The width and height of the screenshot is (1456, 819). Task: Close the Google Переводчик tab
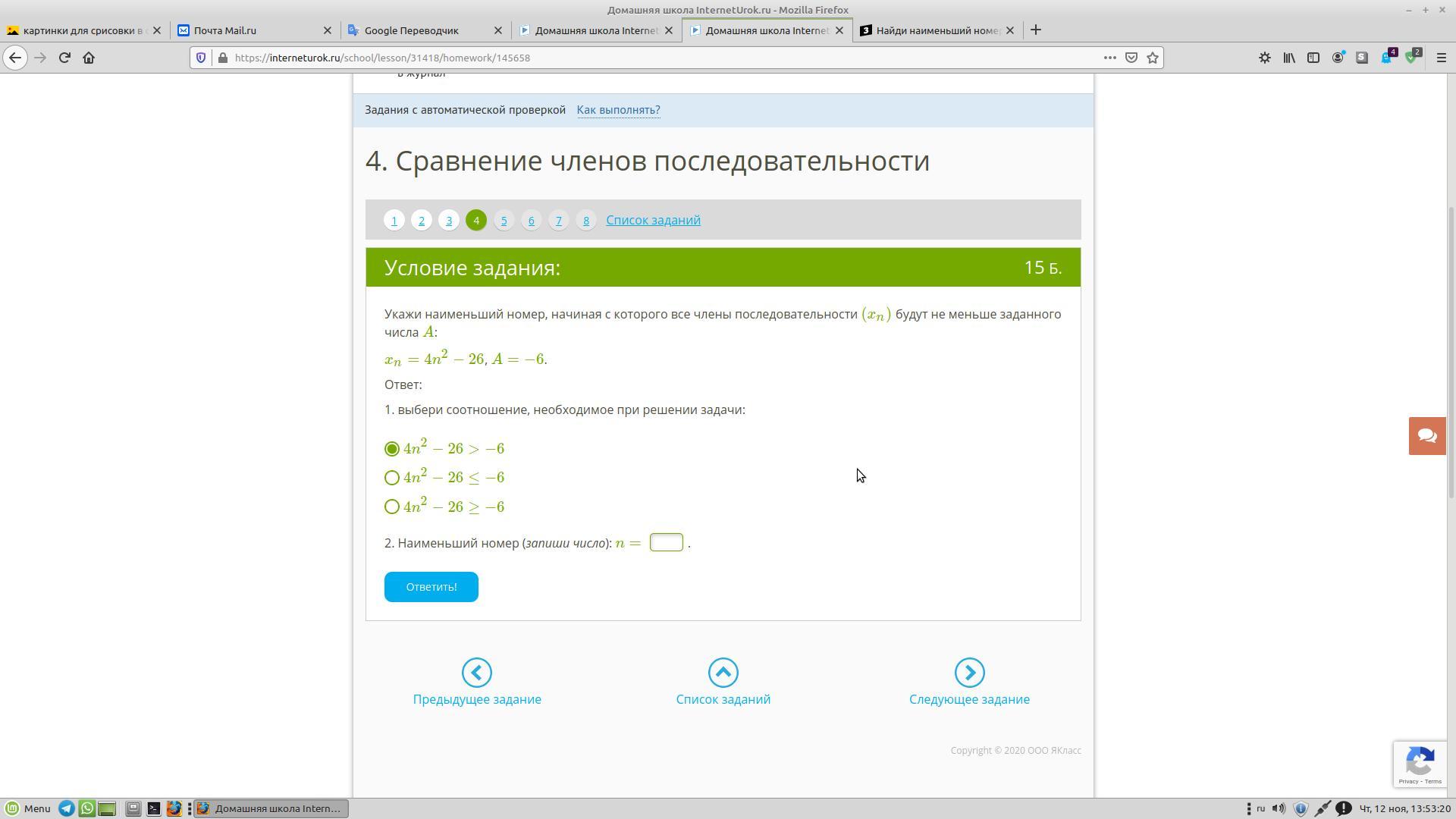tap(498, 30)
